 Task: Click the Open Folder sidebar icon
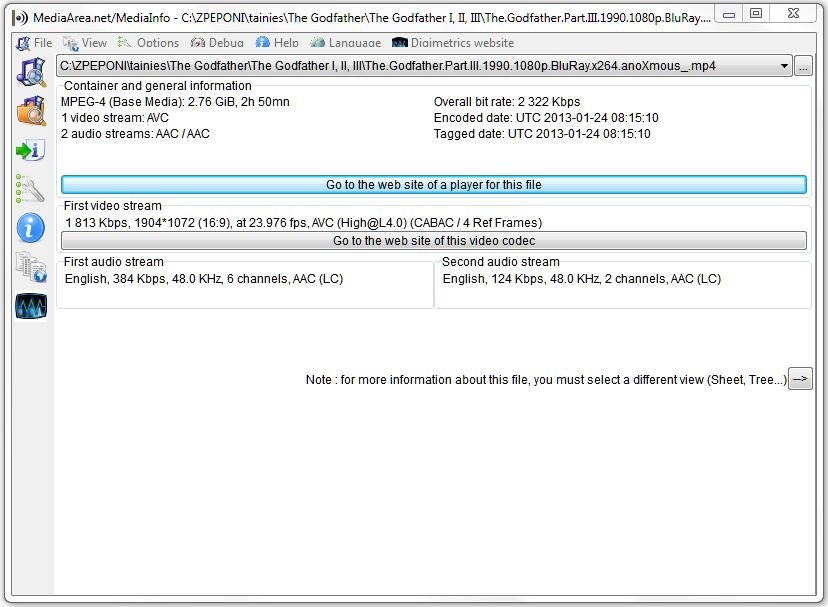pos(31,111)
